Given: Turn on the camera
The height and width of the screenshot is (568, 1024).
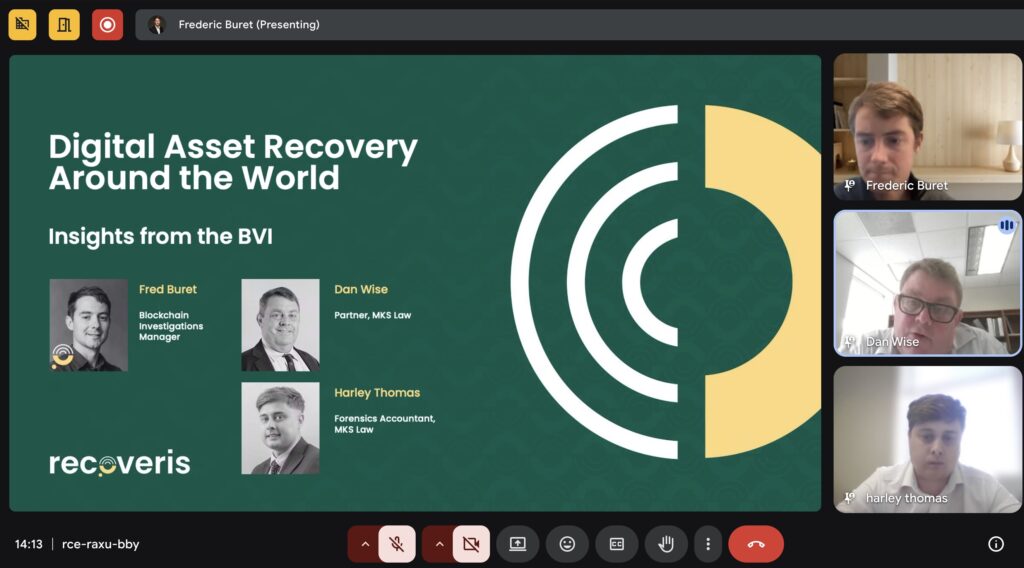Looking at the screenshot, I should [x=471, y=544].
